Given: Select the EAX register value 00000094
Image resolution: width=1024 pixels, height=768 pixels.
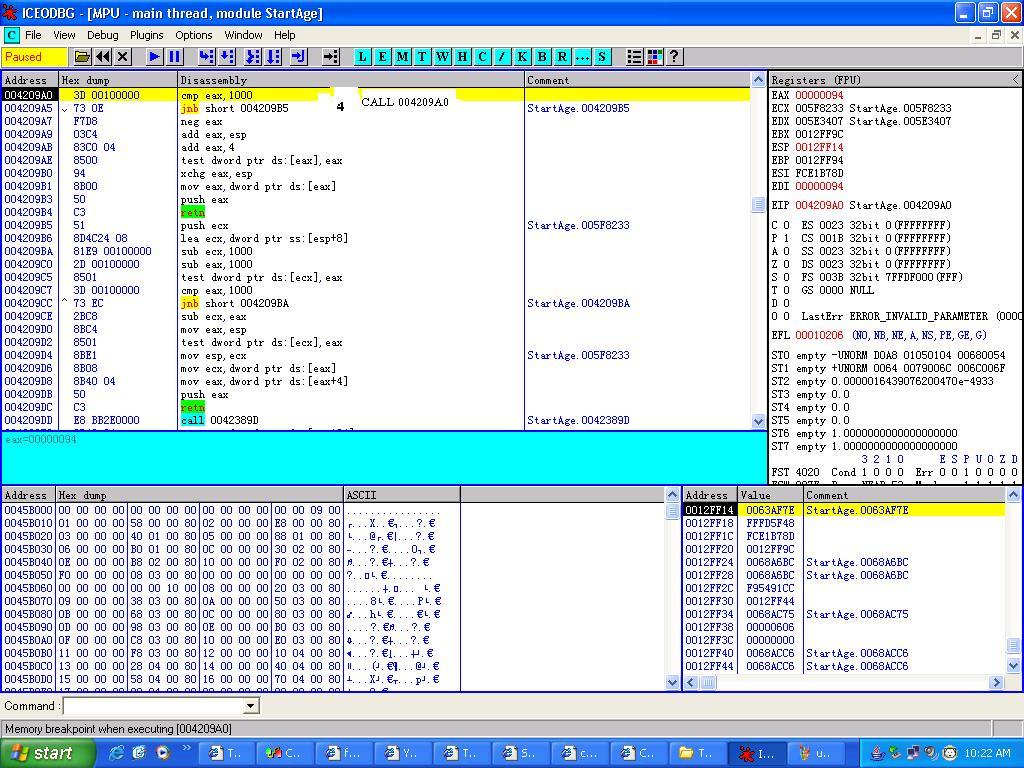Looking at the screenshot, I should pos(819,95).
